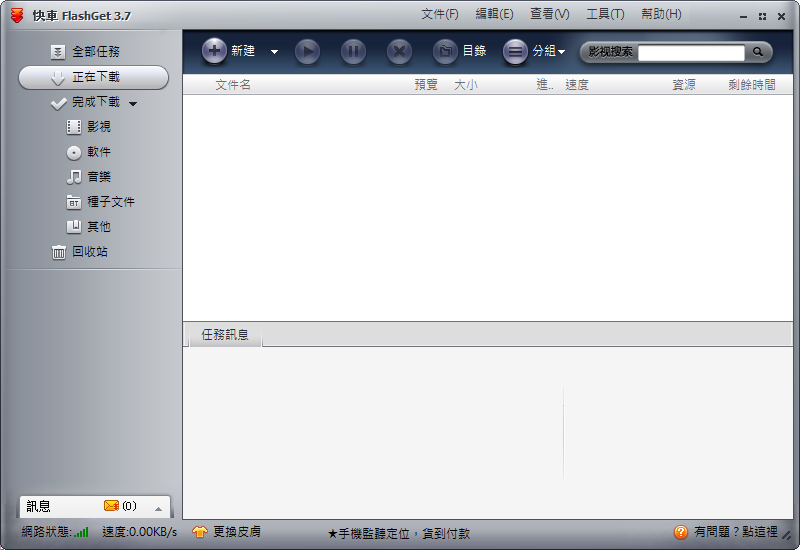The width and height of the screenshot is (800, 550).
Task: Switch to the 任務訊息 tab
Action: pos(225,335)
